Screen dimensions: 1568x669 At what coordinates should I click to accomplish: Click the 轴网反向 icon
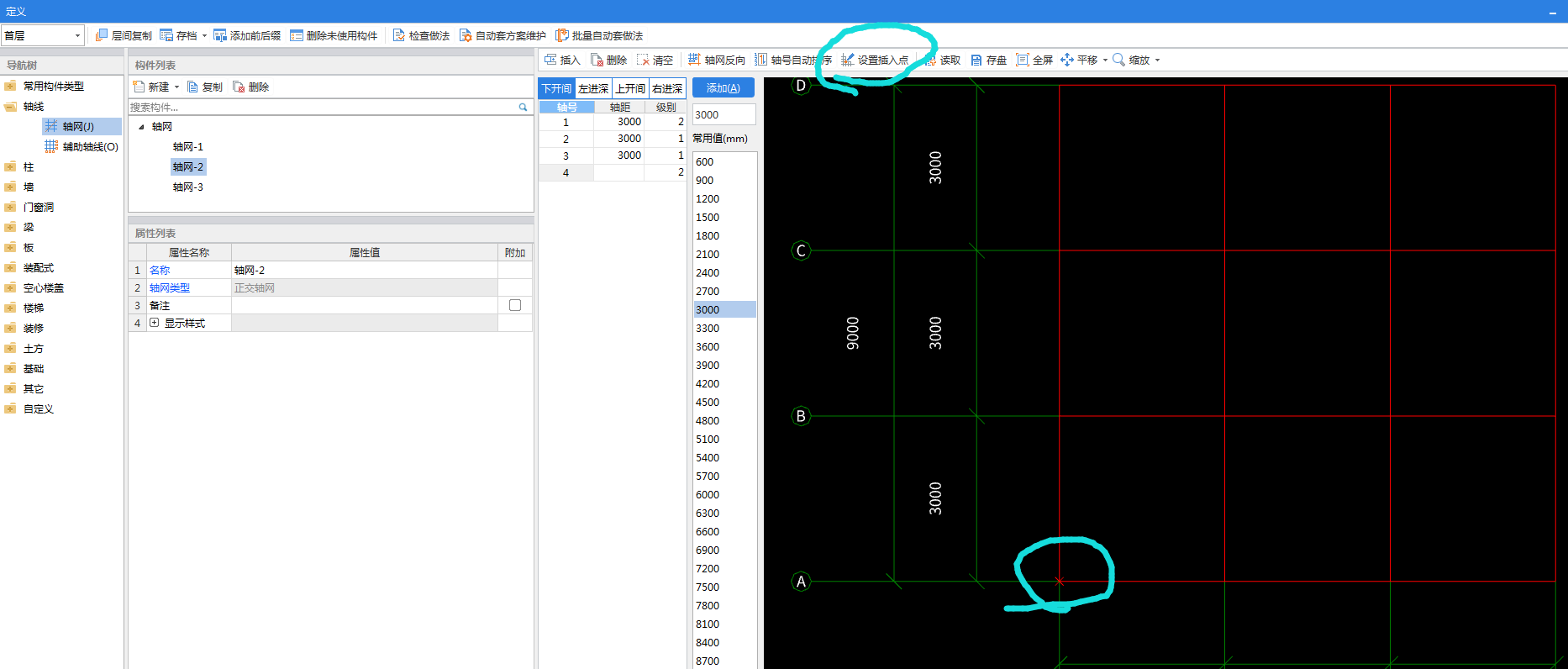(694, 60)
